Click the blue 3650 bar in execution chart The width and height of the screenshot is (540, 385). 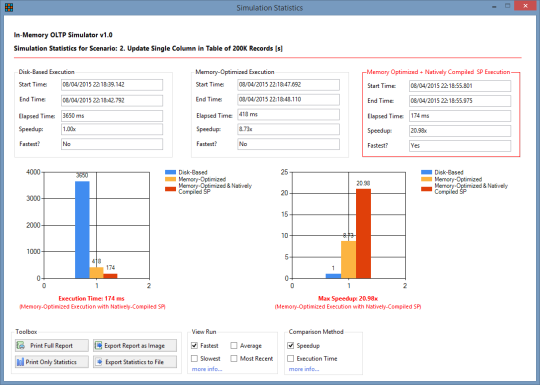pos(82,230)
